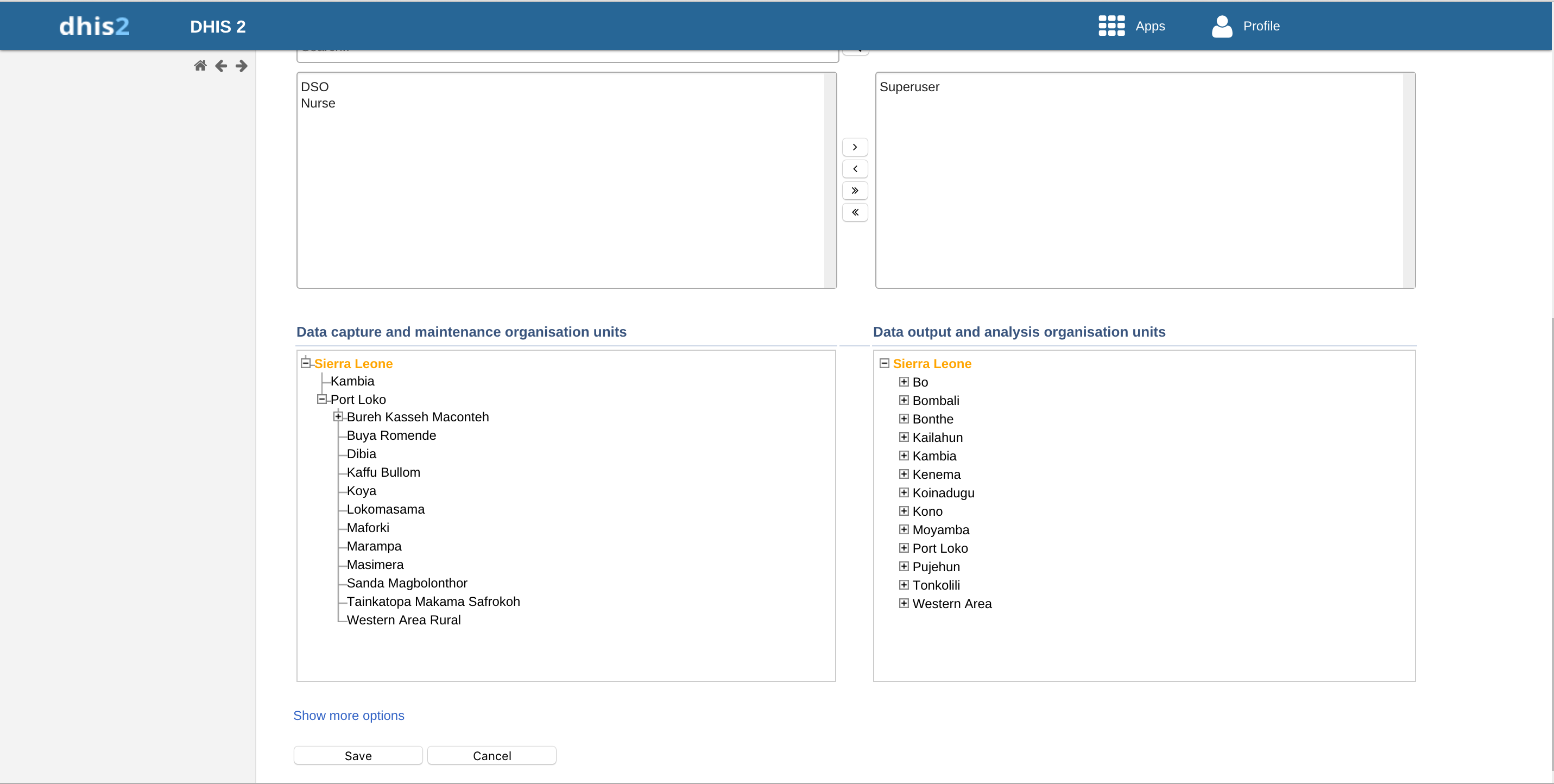Open the Profile user icon

1222,26
